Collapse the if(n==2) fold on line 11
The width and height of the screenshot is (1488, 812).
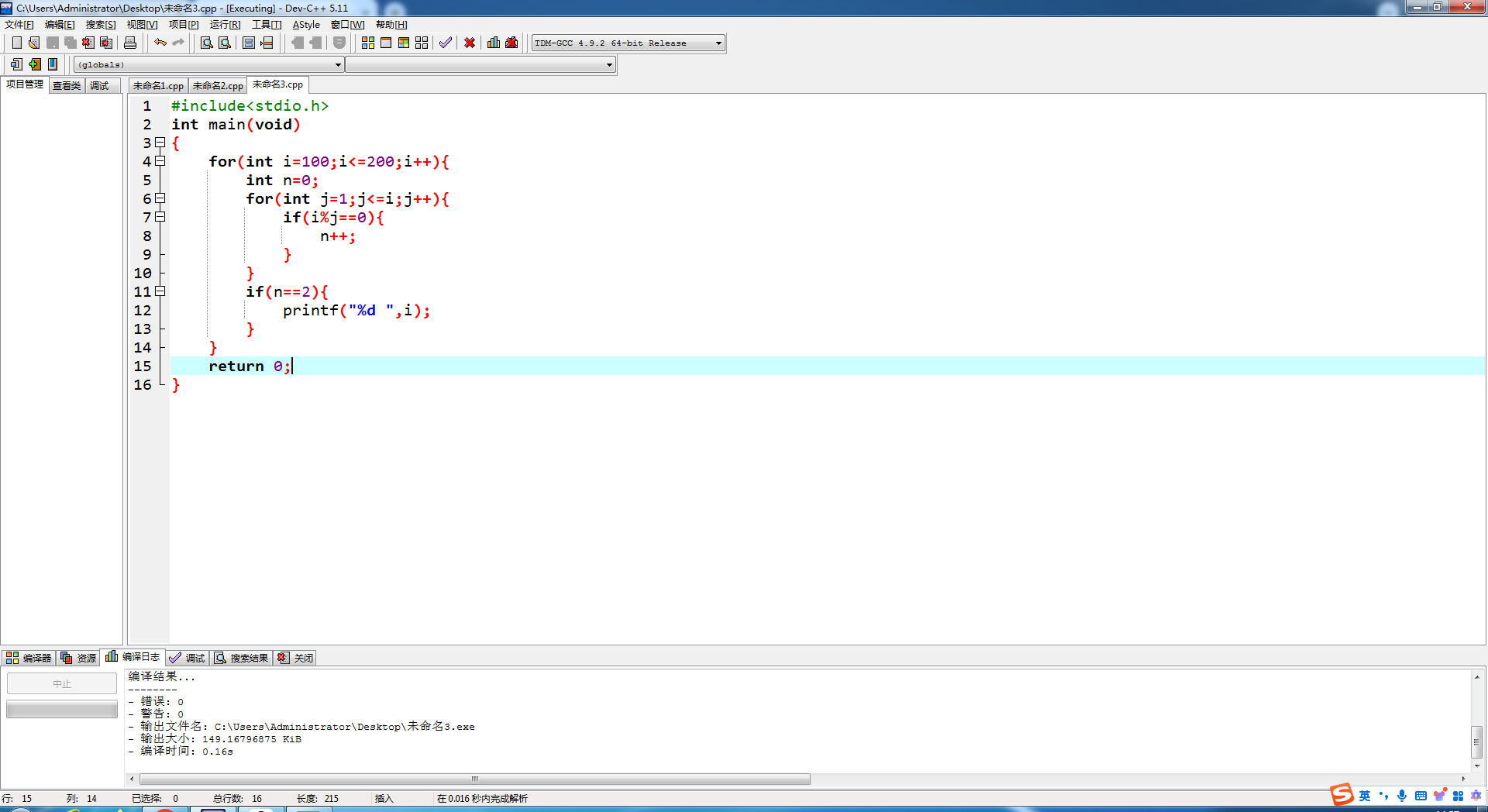(x=160, y=291)
